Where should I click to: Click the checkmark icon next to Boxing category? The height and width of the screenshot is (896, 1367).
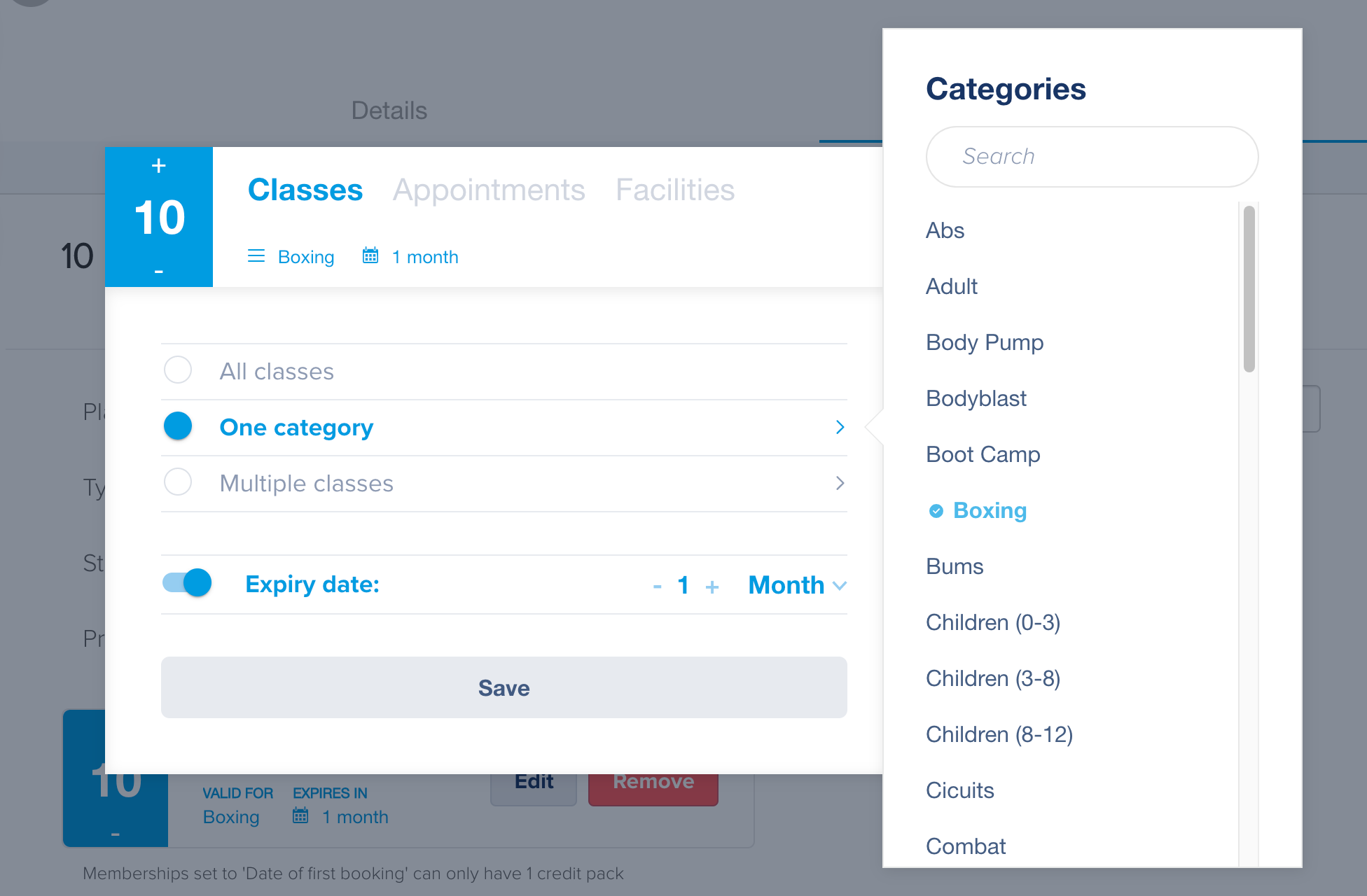click(x=936, y=511)
